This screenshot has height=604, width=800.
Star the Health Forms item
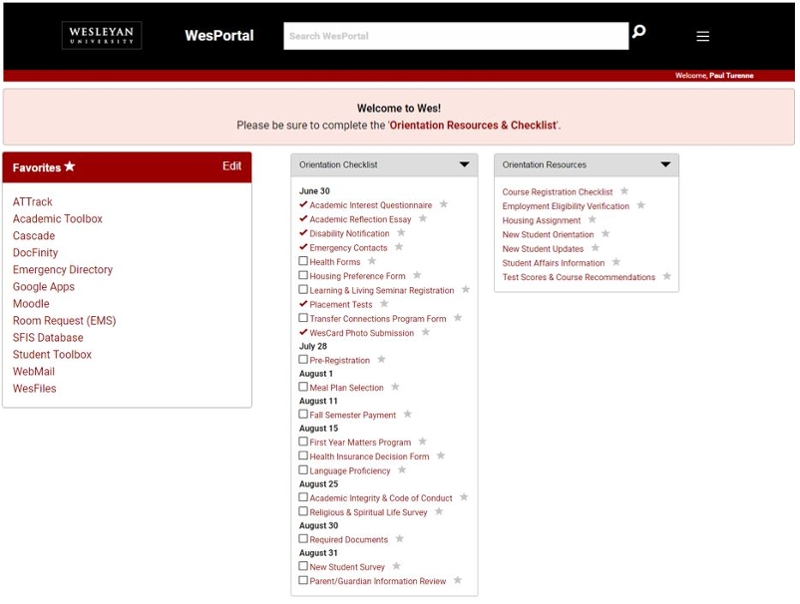372,261
